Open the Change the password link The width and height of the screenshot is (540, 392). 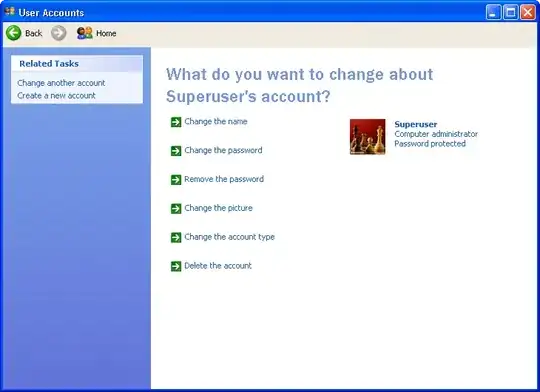pos(224,150)
